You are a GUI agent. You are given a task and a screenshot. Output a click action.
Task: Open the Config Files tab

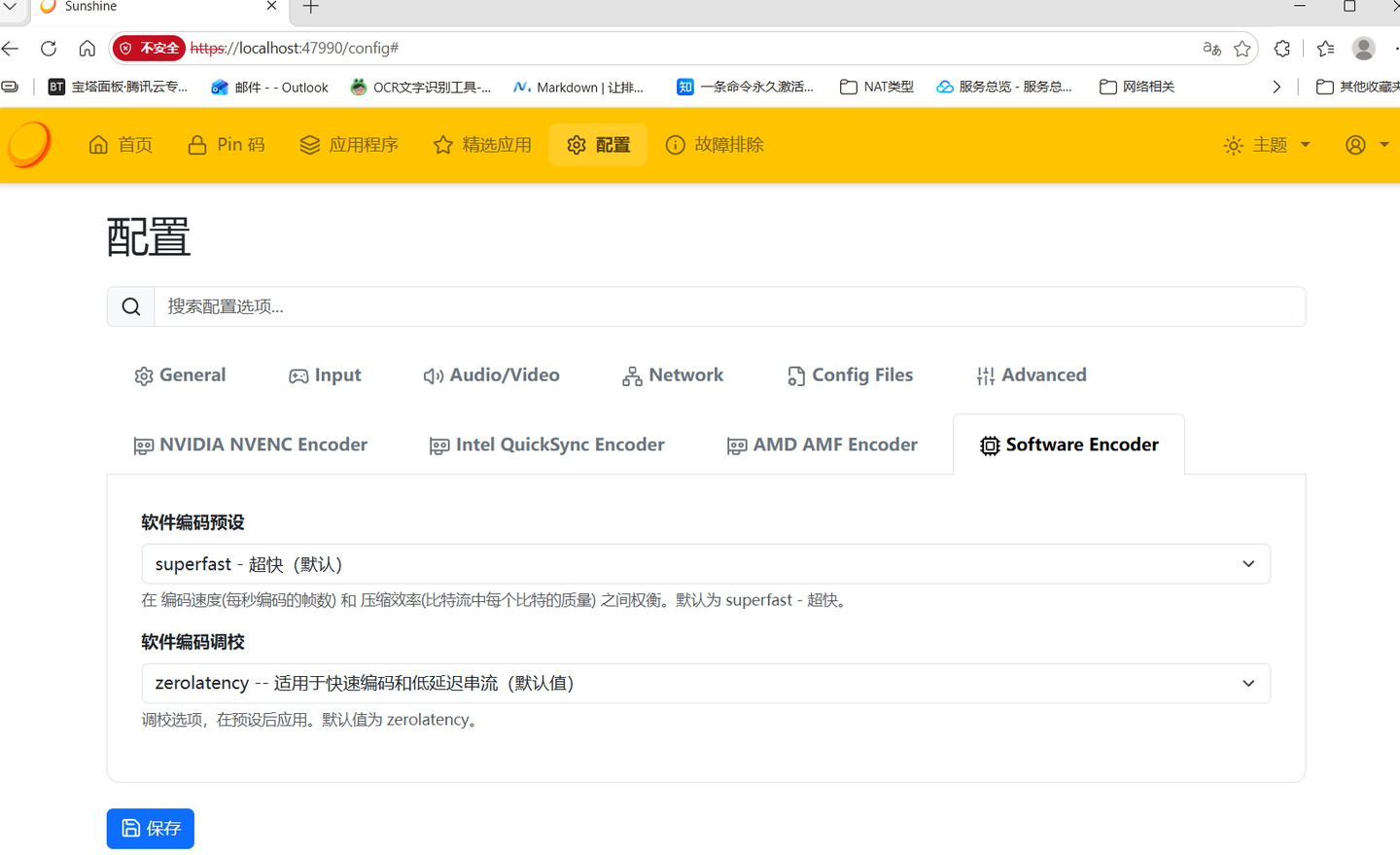[x=850, y=375]
